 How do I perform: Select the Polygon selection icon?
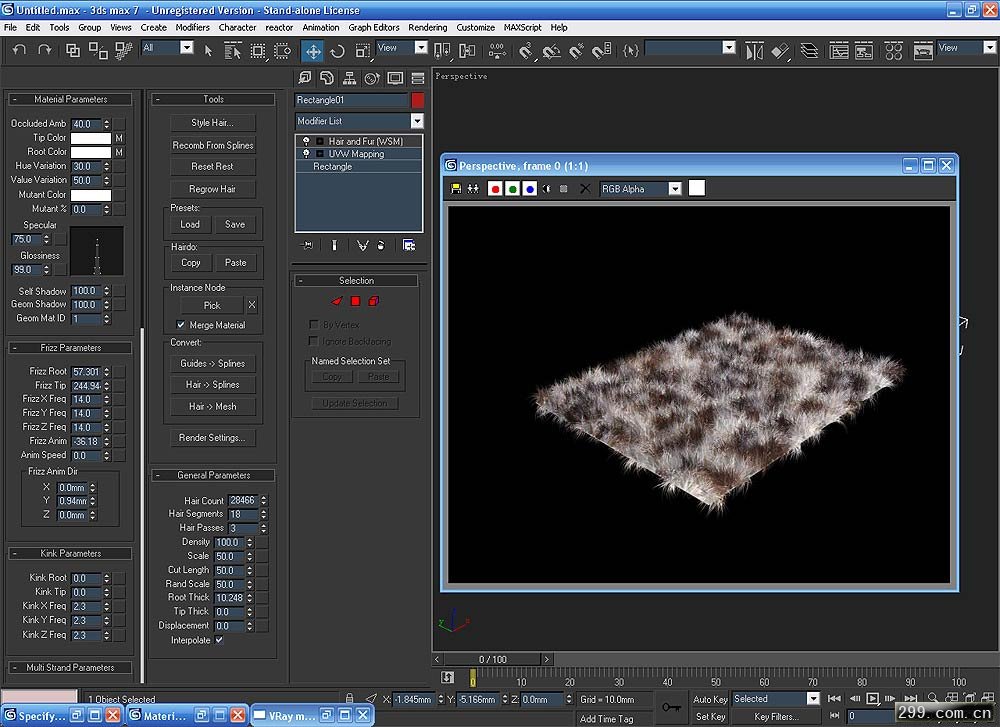tap(355, 301)
